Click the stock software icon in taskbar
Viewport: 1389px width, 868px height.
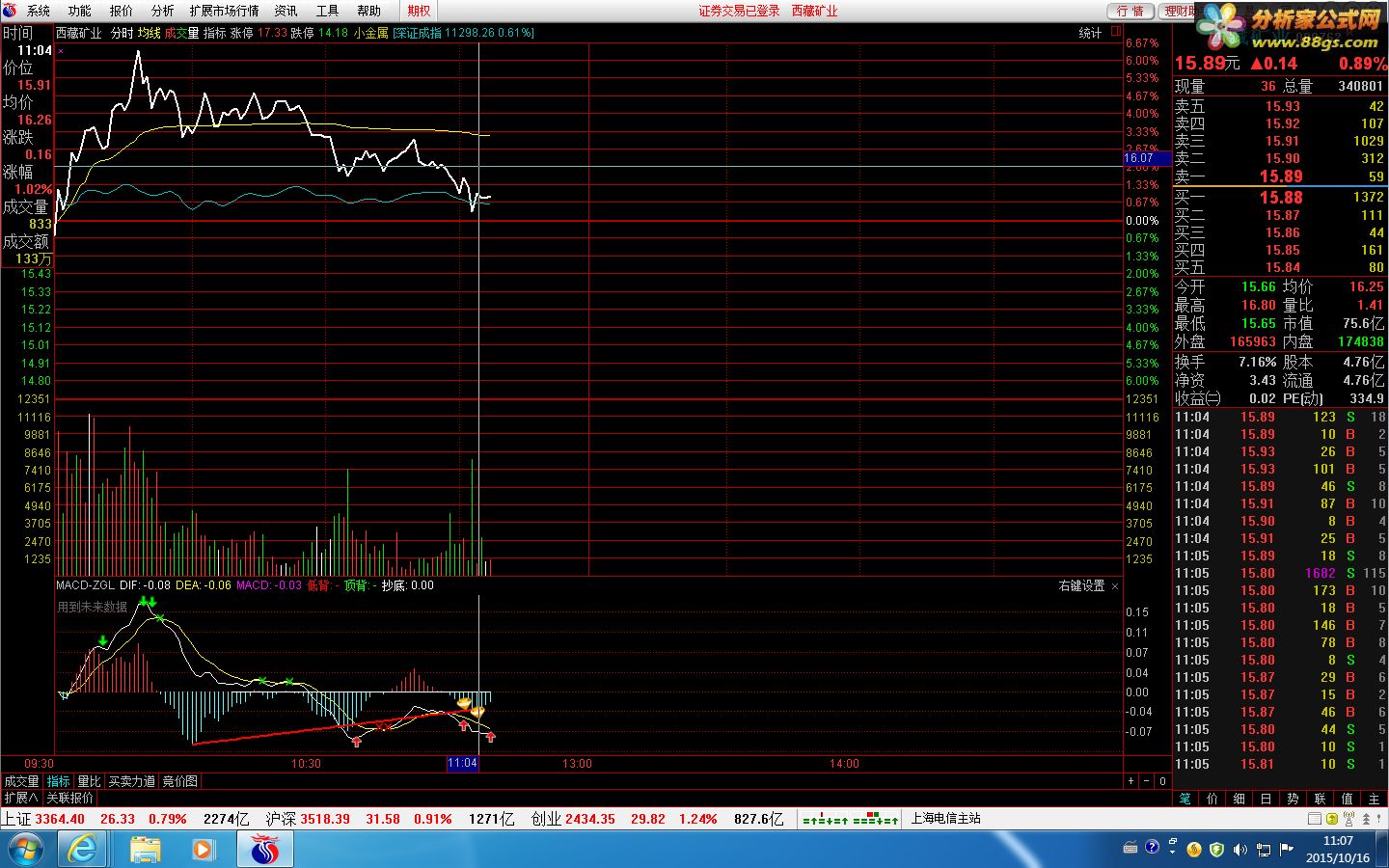click(264, 849)
